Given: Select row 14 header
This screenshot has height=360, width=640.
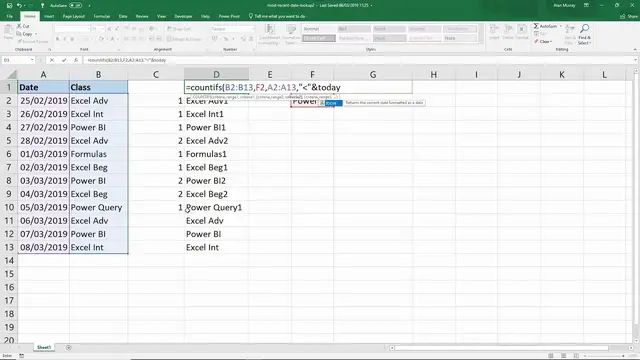Looking at the screenshot, I should (x=9, y=260).
